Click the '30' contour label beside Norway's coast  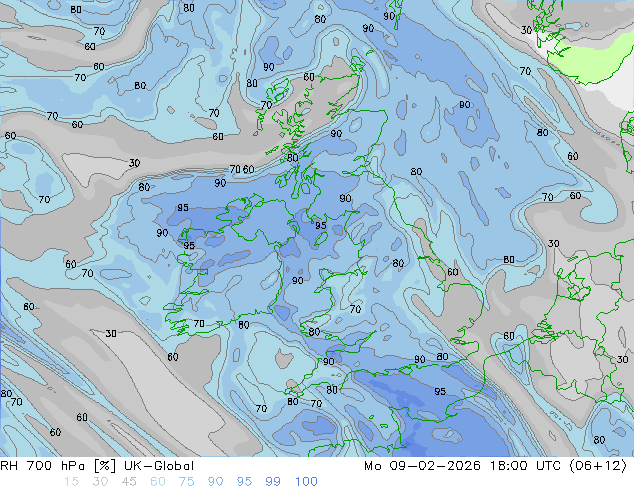(x=526, y=30)
